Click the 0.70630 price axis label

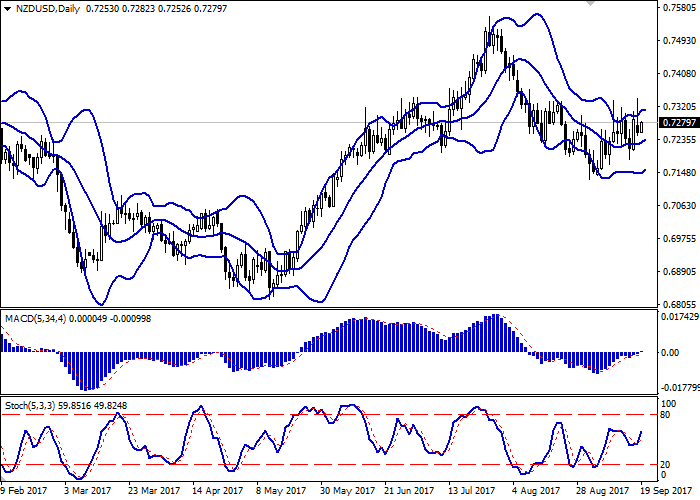tap(679, 206)
